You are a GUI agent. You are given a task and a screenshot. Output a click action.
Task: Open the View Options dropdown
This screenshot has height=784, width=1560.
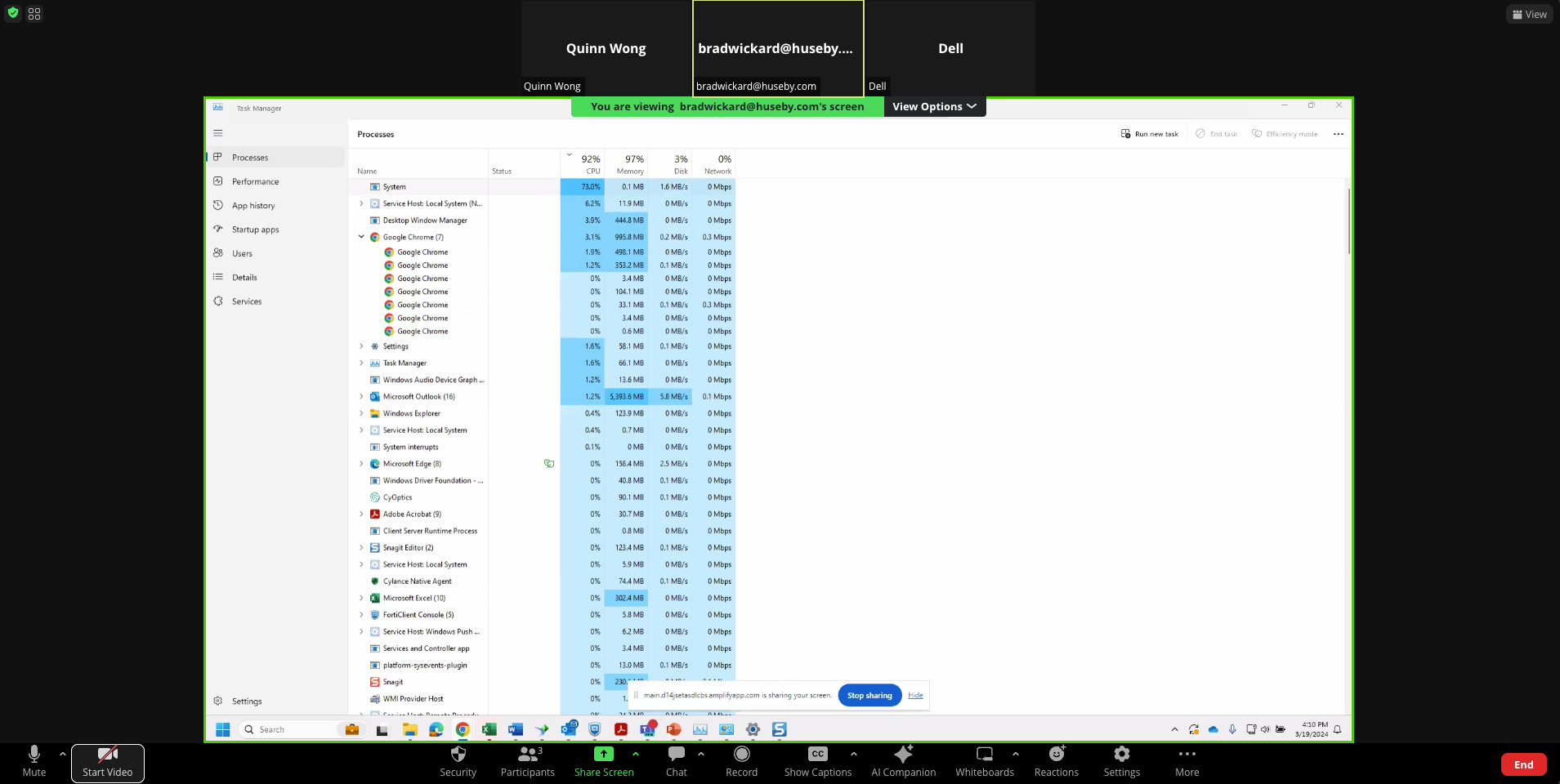[935, 106]
